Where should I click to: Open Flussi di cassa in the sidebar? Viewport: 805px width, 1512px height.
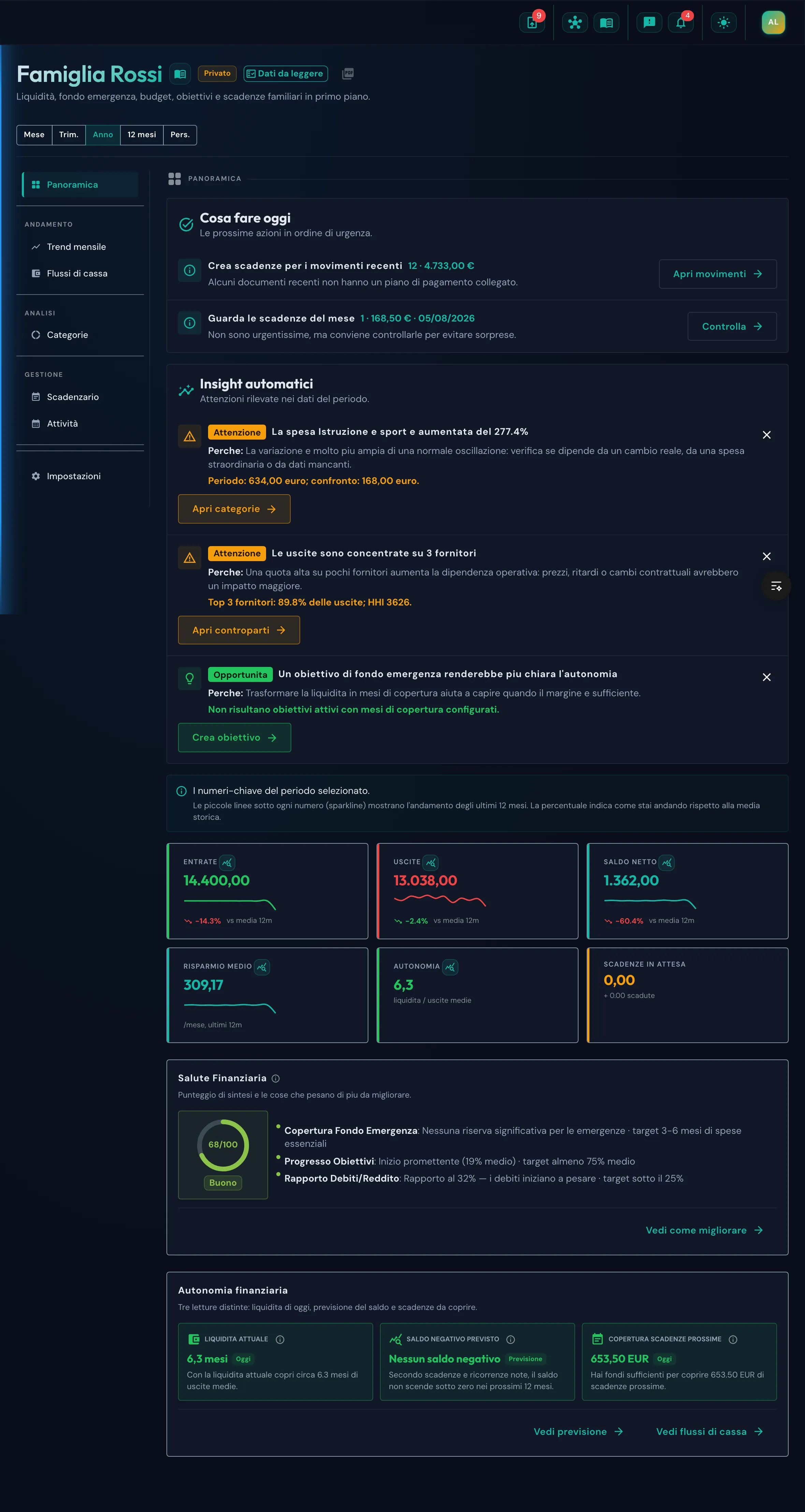click(x=80, y=273)
